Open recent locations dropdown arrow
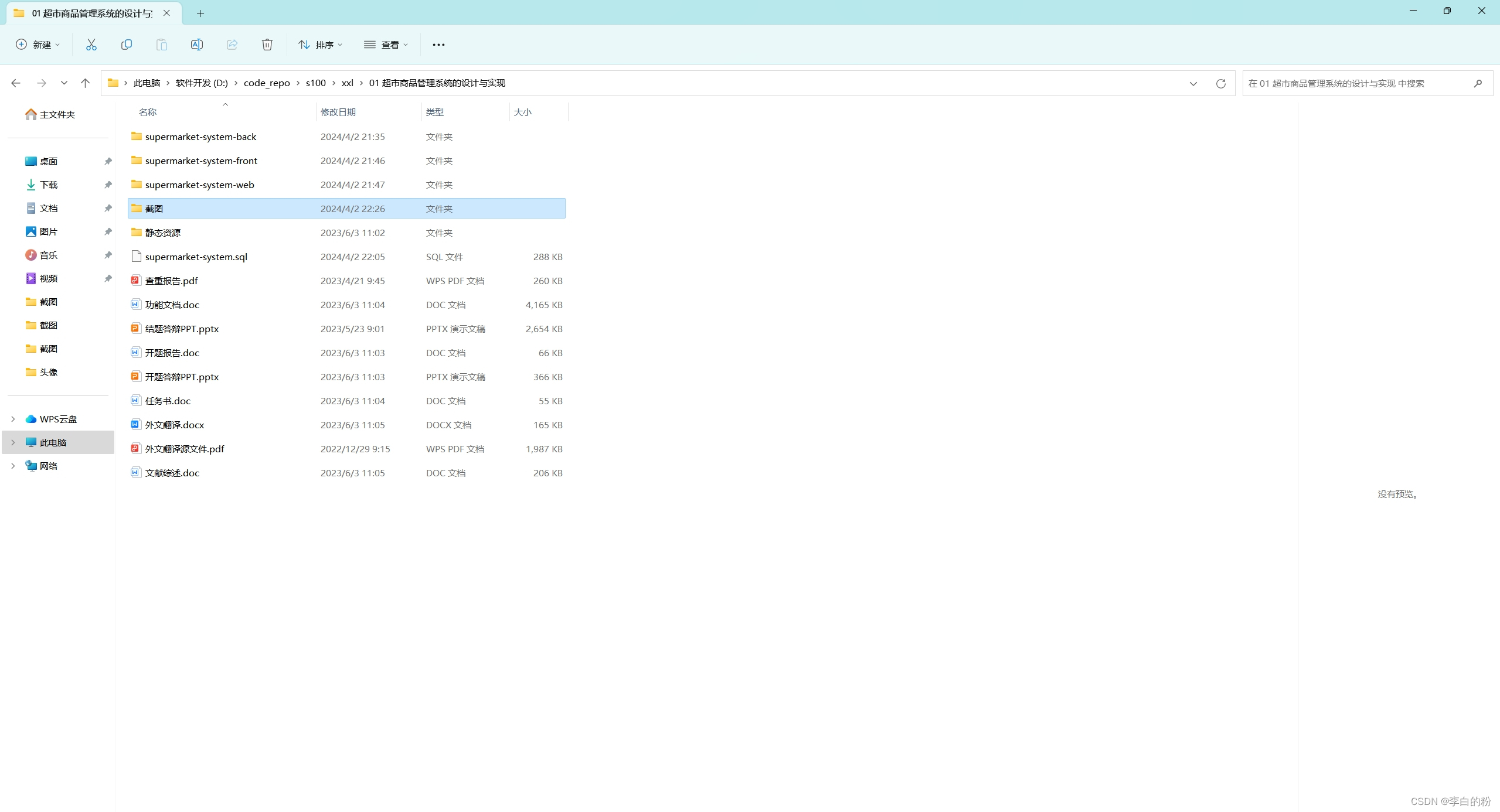1500x812 pixels. pos(64,83)
